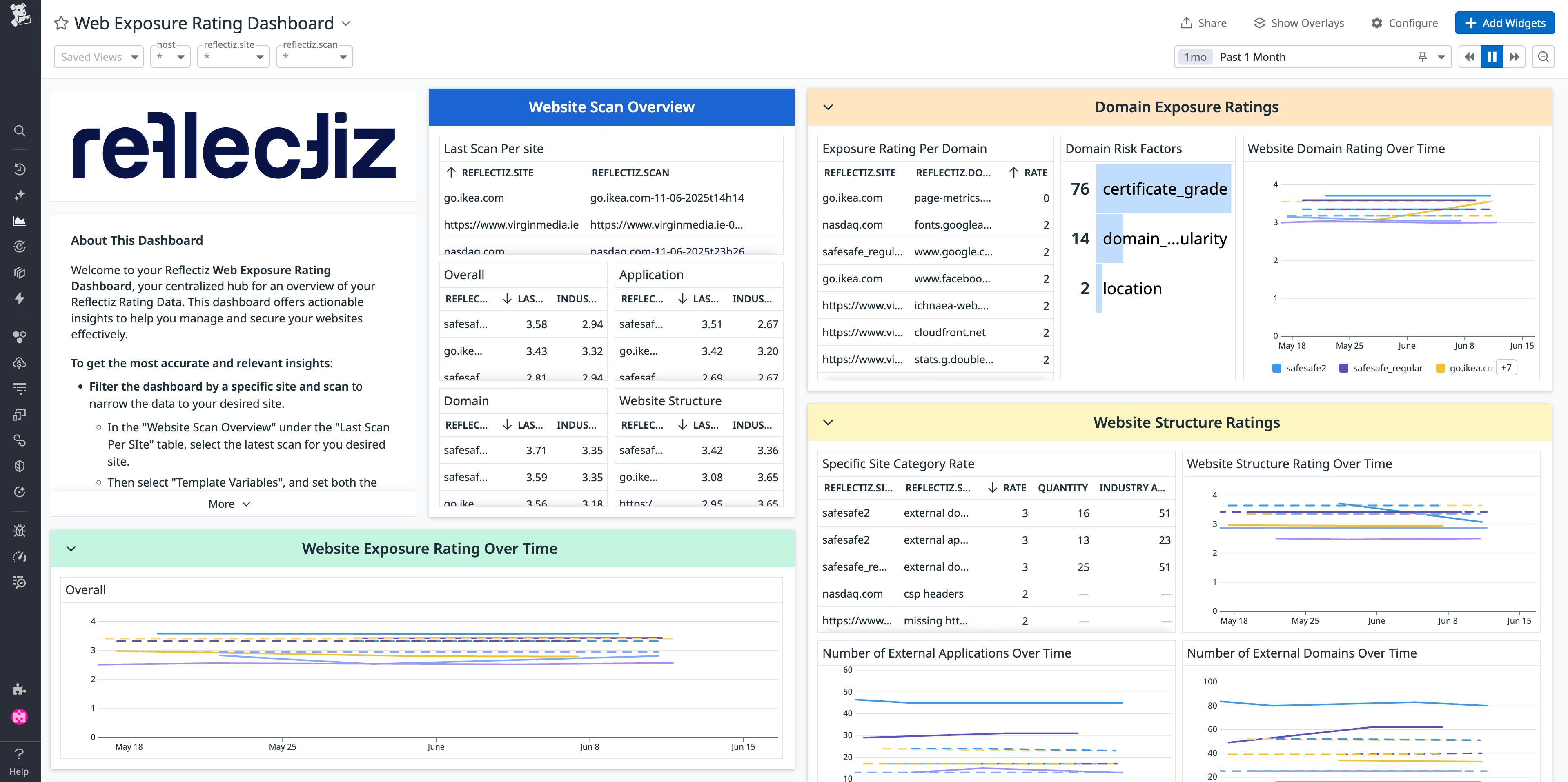Open the Saved Views dropdown
The width and height of the screenshot is (1568, 782).
coord(98,57)
